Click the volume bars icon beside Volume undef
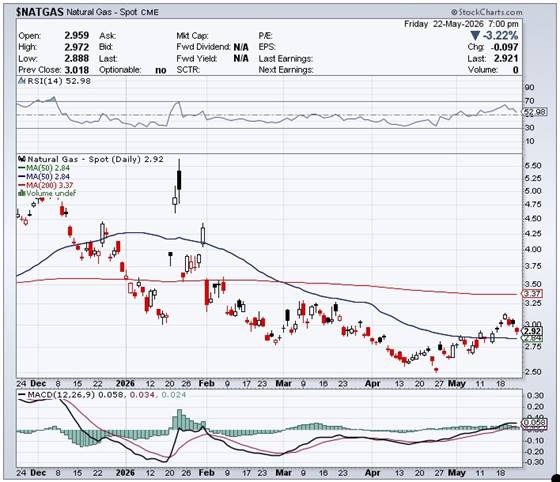 [22, 194]
